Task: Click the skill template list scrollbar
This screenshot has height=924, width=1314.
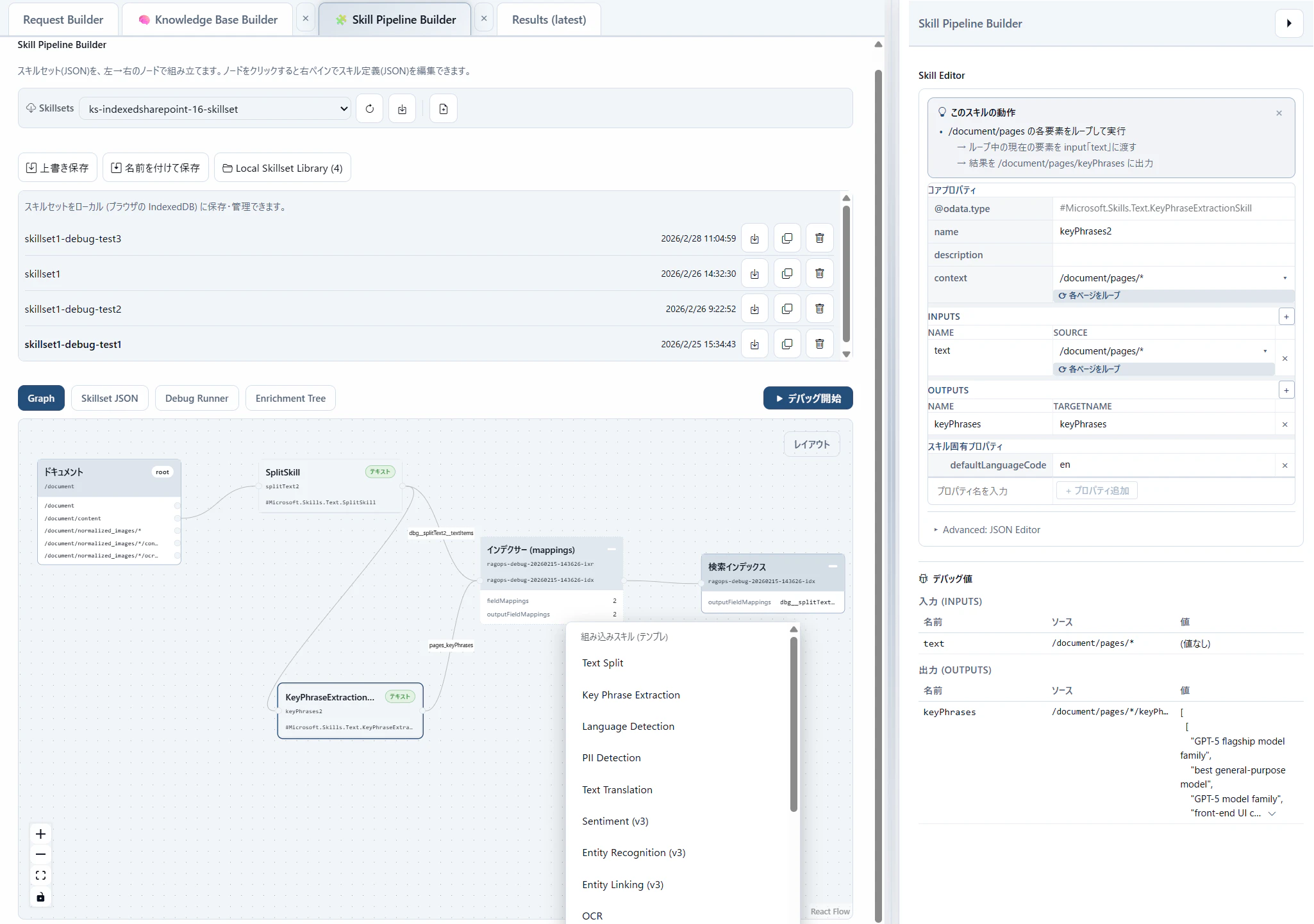Action: [x=794, y=724]
